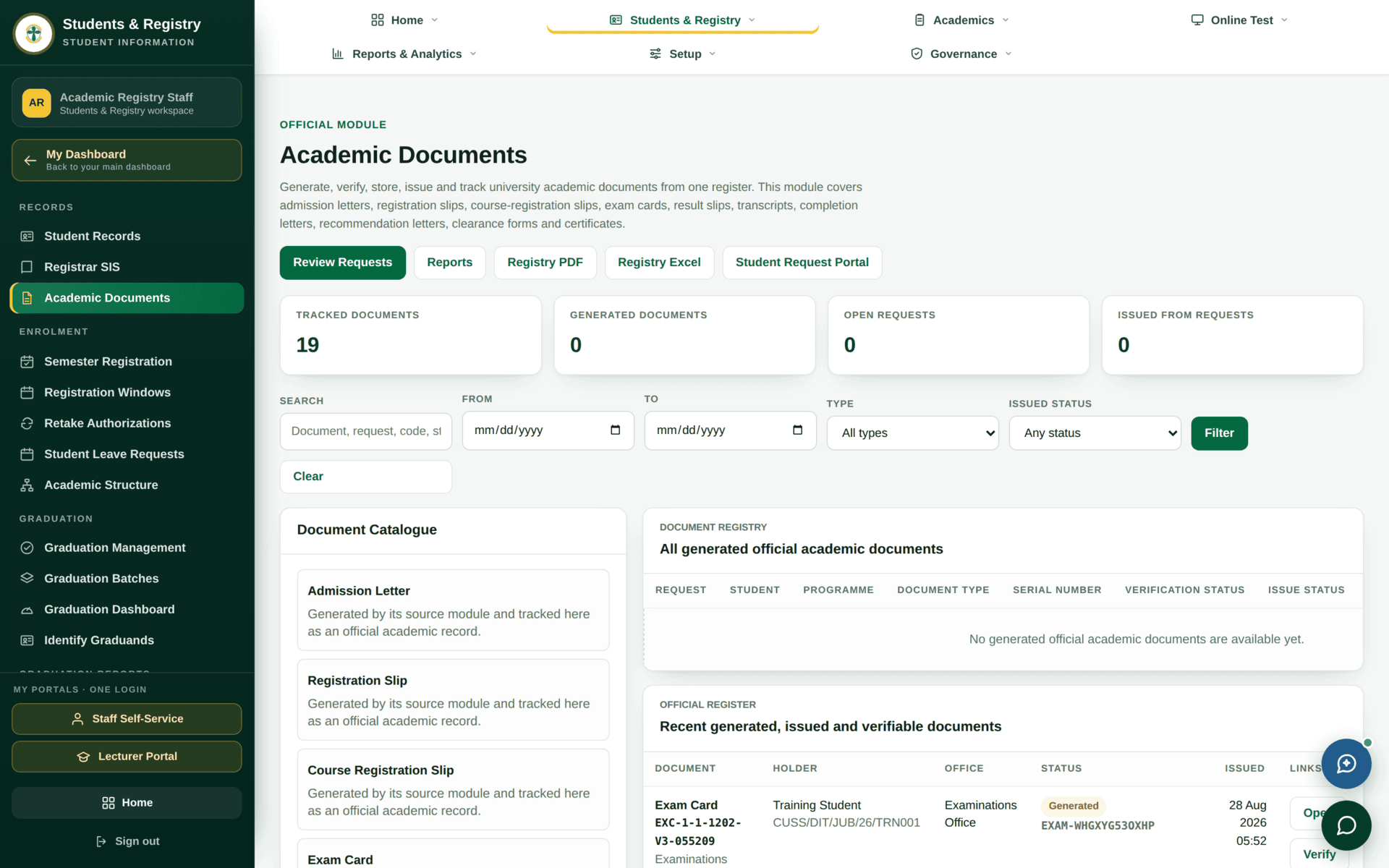Export the Registry Excel
Viewport: 1389px width, 868px height.
coord(659,263)
